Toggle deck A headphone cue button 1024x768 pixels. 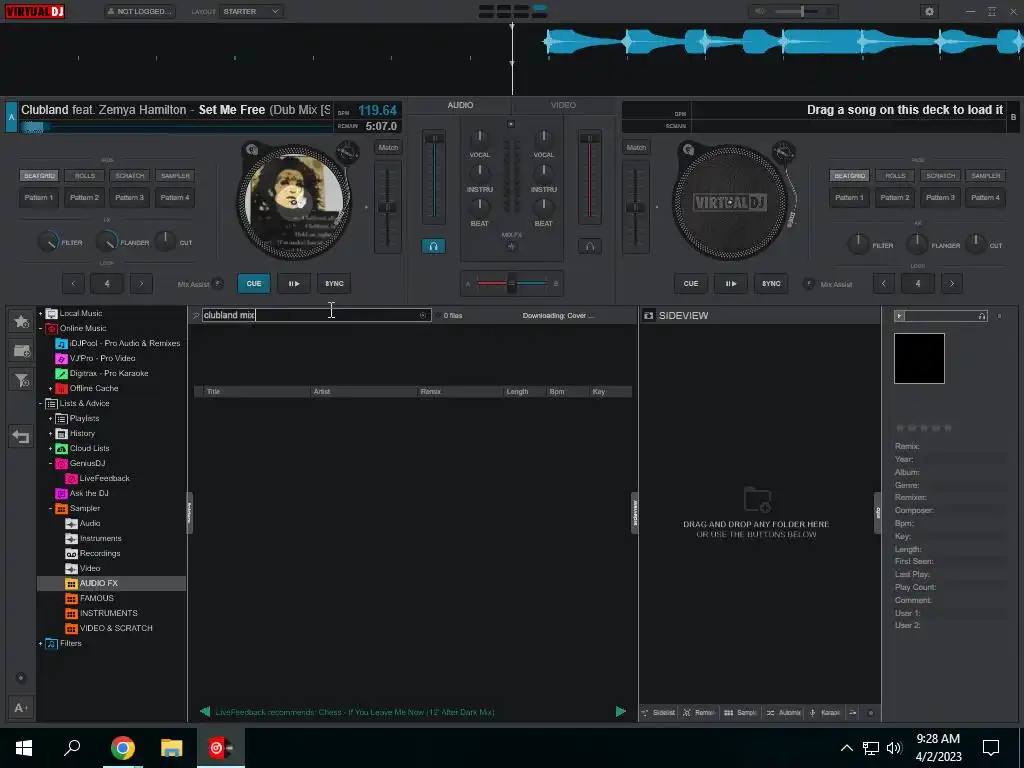433,246
